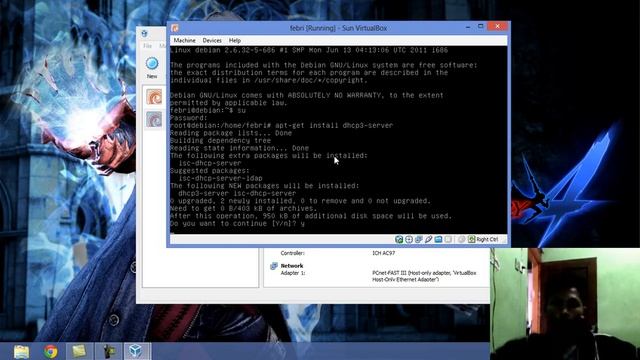Close the febri VM window

click(x=498, y=27)
